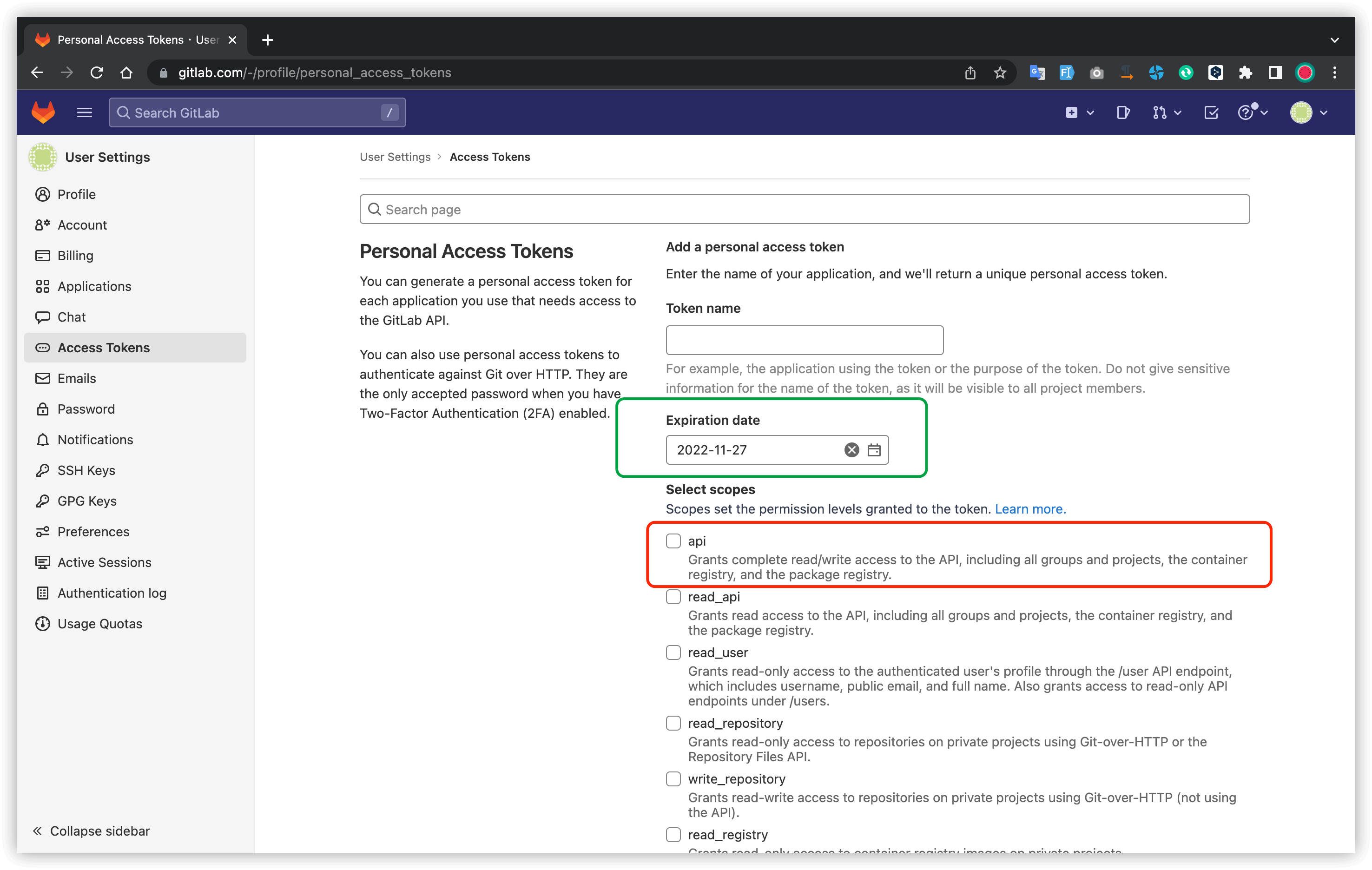Image resolution: width=1372 pixels, height=870 pixels.
Task: Clear the expiration date with the X icon
Action: (851, 449)
